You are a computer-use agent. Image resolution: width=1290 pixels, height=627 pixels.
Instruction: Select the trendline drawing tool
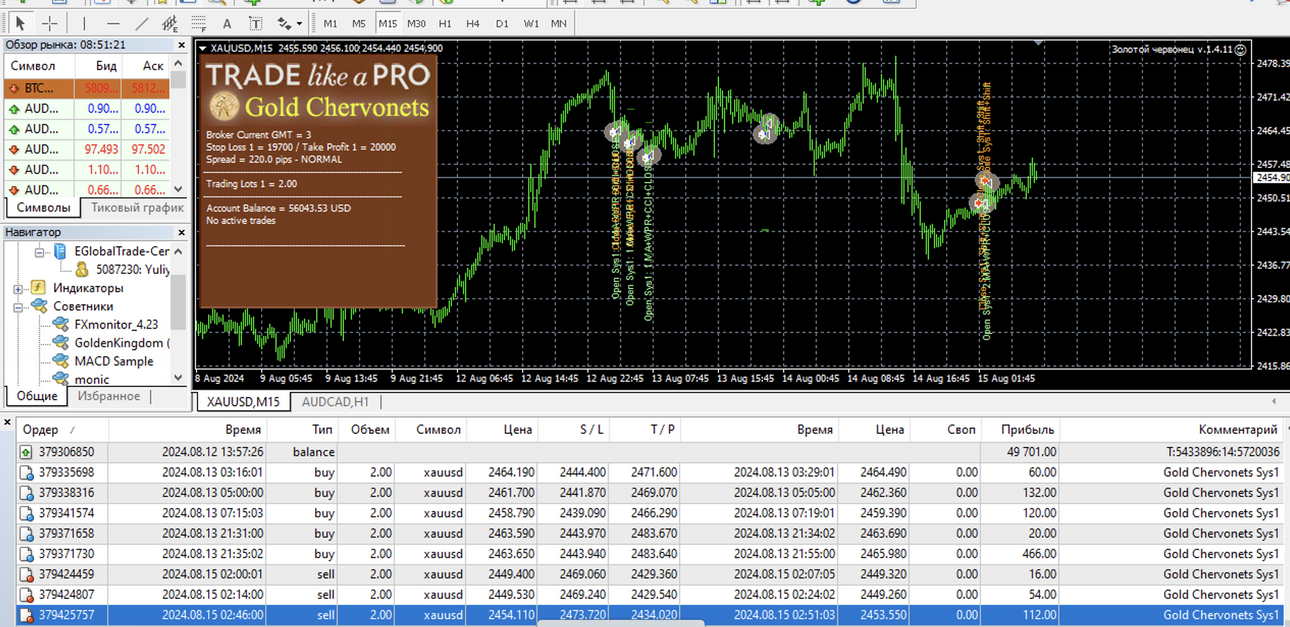point(142,23)
